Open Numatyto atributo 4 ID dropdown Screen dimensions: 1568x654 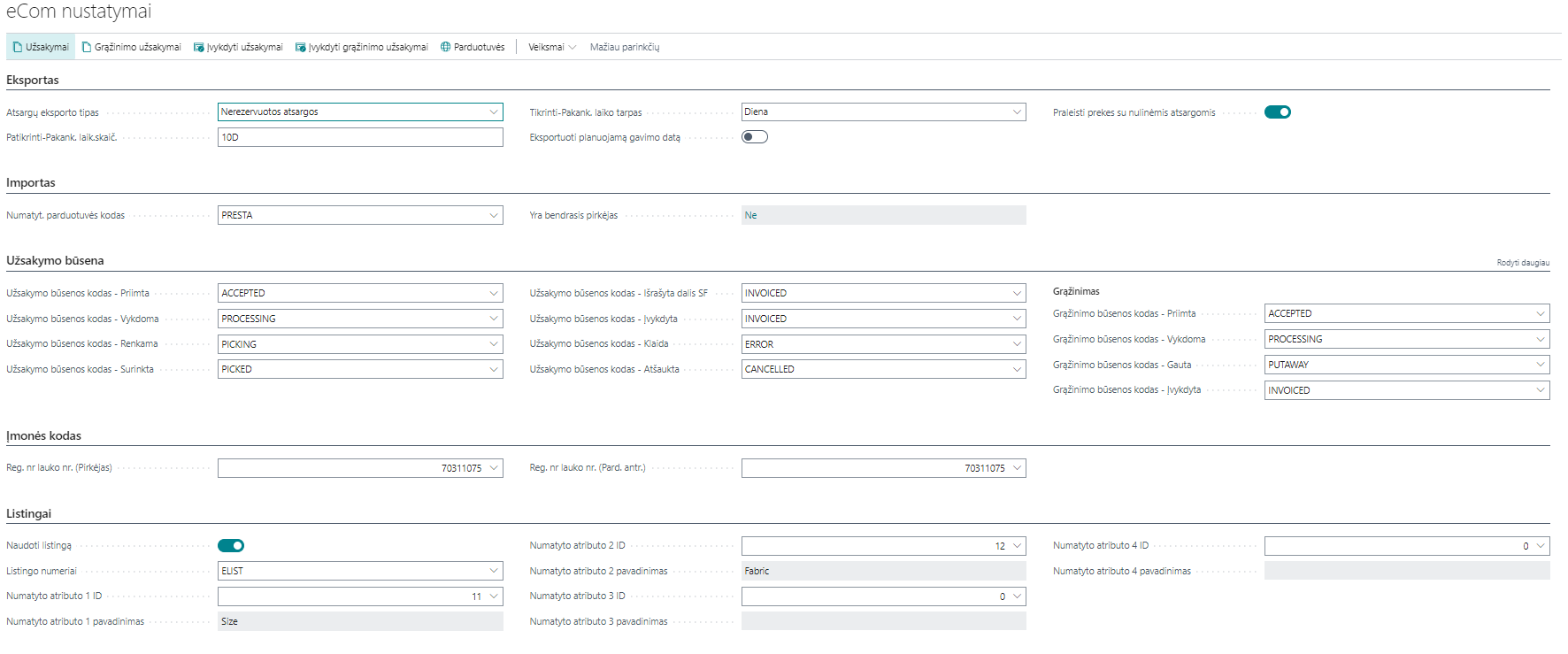[x=1541, y=545]
